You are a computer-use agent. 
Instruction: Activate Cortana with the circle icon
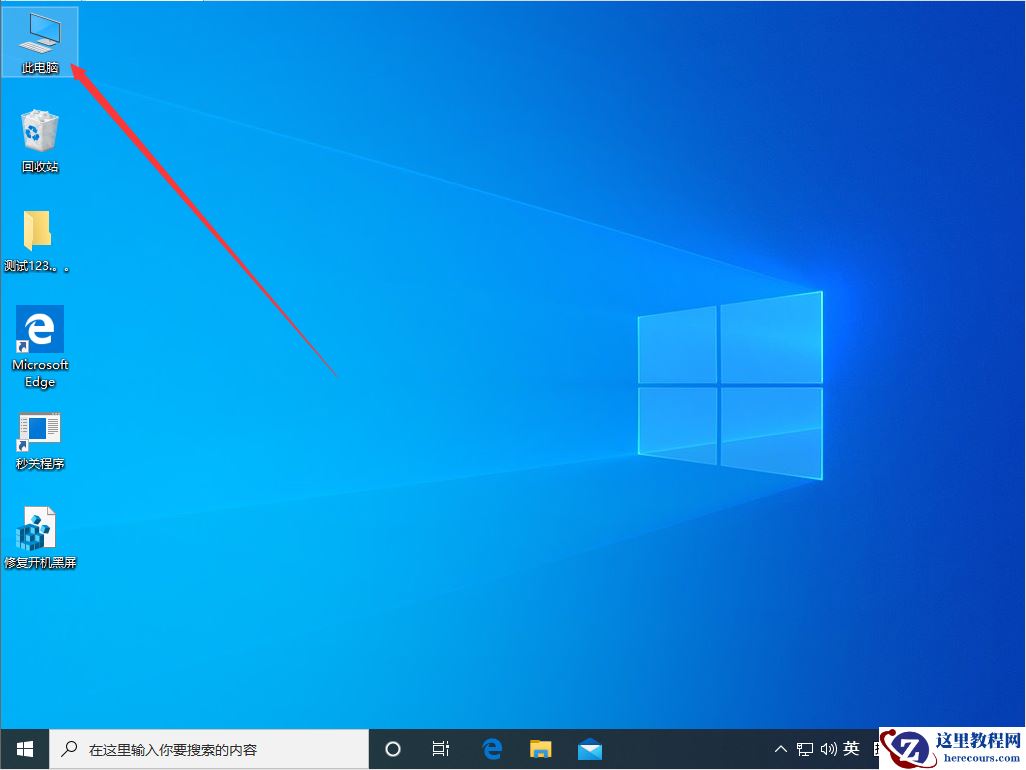click(392, 748)
